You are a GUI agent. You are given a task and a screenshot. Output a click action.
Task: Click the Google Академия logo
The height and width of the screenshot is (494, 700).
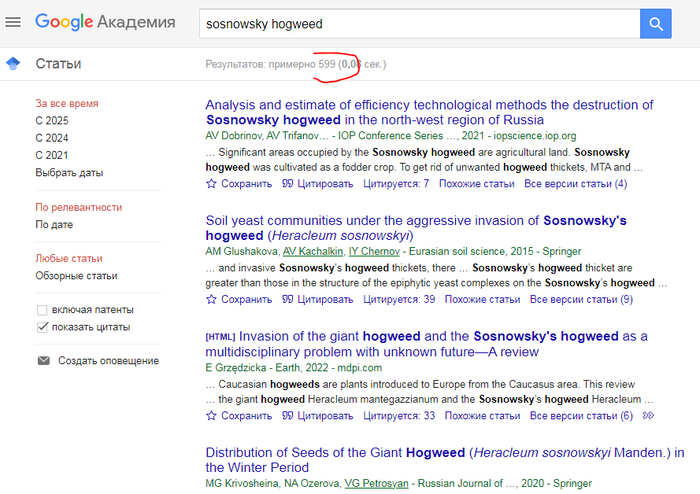(105, 22)
